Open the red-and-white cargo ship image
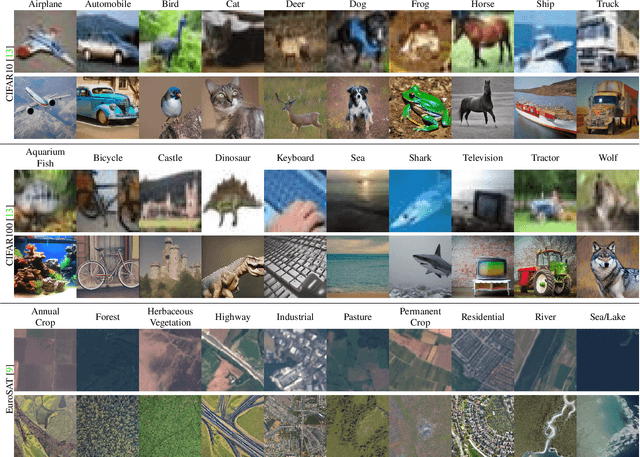The height and width of the screenshot is (457, 640). (x=545, y=108)
